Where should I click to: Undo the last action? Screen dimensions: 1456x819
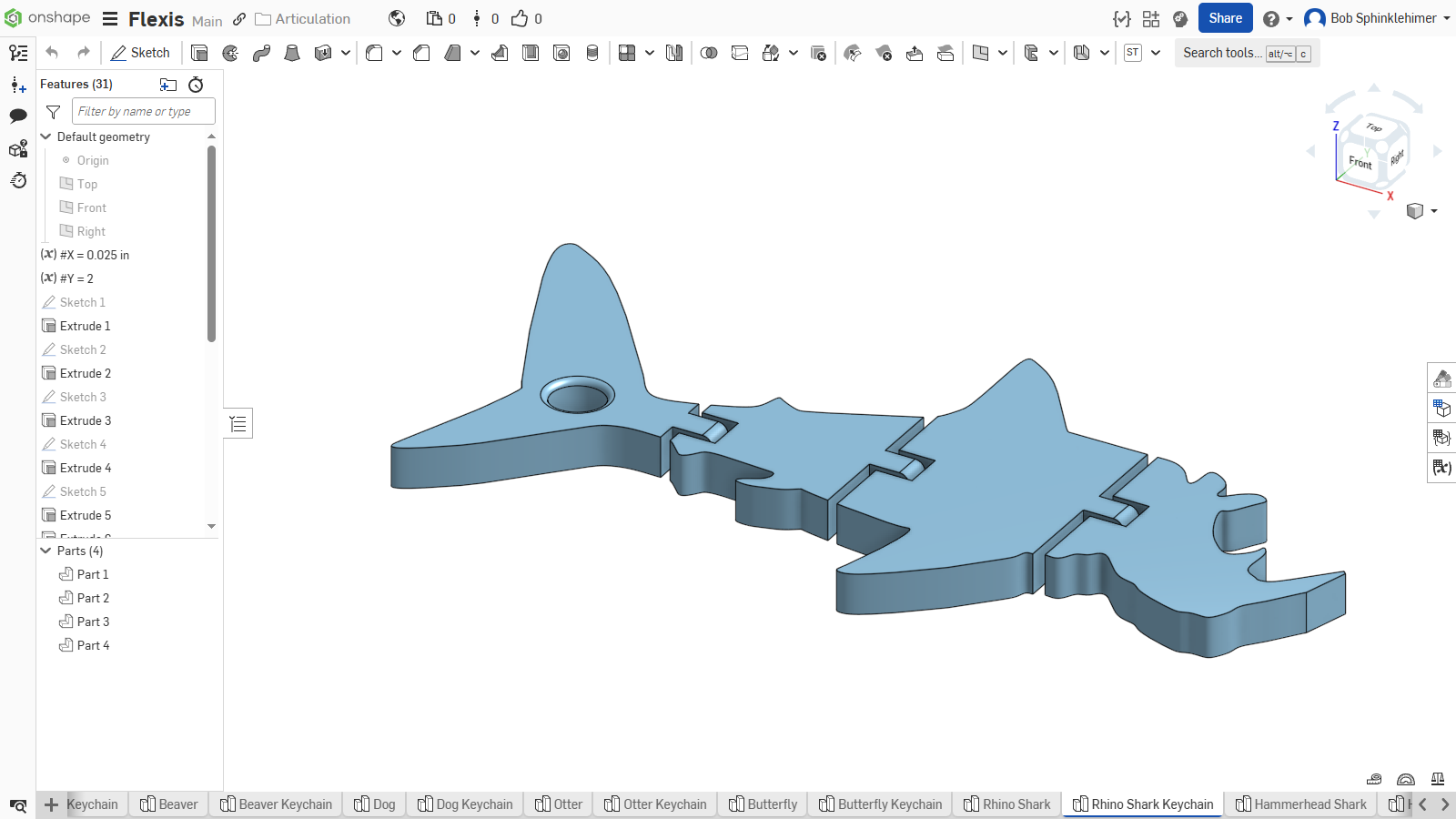(52, 53)
